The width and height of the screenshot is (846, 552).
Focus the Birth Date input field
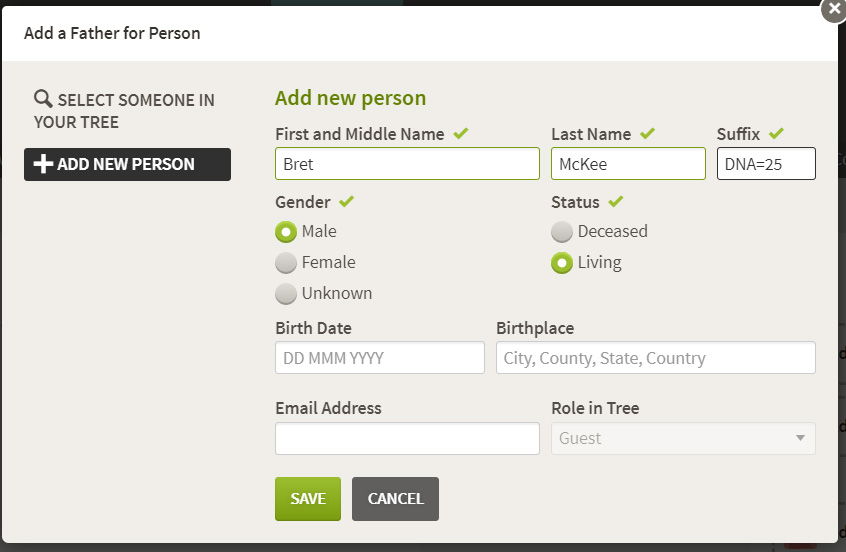(x=380, y=357)
